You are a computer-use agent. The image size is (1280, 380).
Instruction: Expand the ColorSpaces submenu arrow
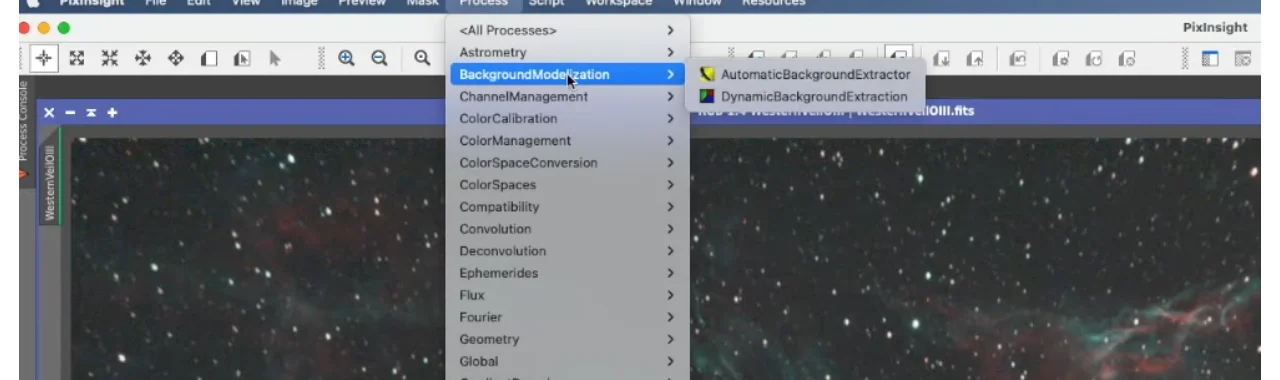coord(670,185)
